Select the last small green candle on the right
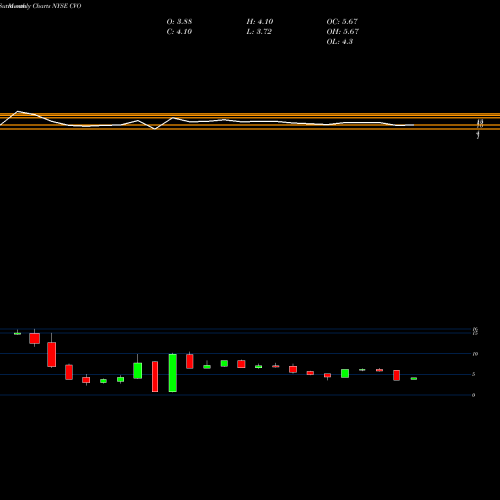Screen dimensions: 500x500 coord(414,379)
